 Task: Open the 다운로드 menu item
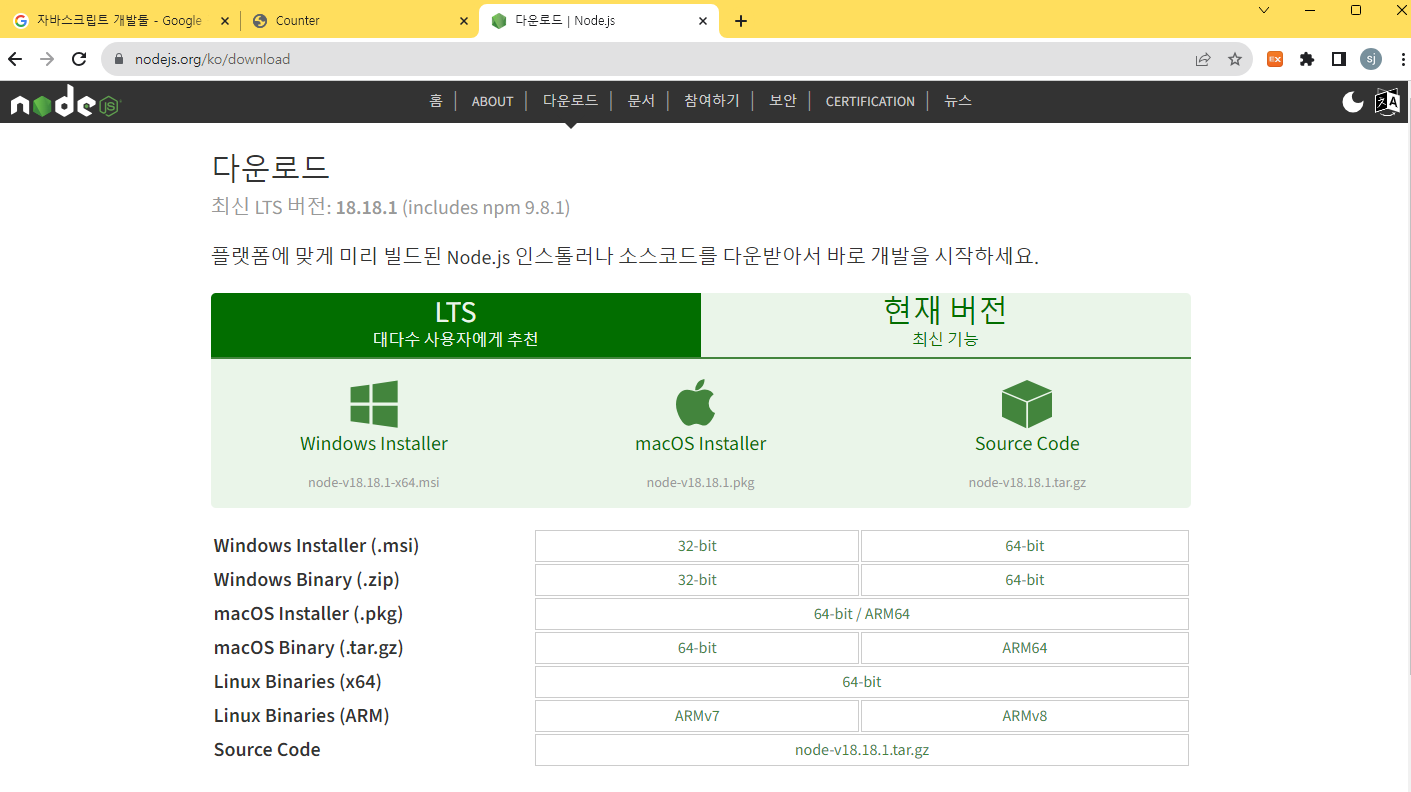(570, 101)
